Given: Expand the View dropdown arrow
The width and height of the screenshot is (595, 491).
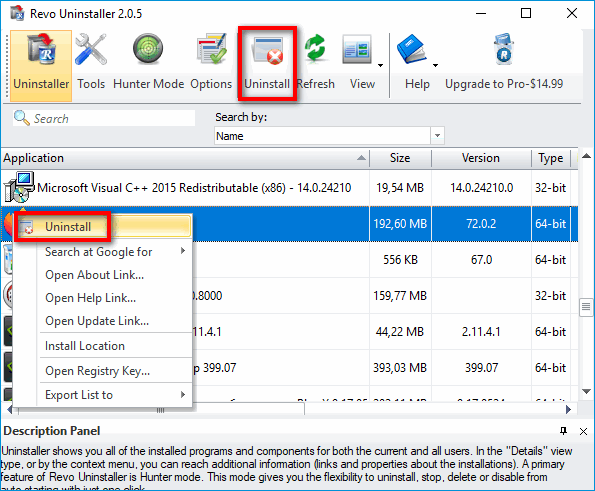Looking at the screenshot, I should (x=380, y=65).
